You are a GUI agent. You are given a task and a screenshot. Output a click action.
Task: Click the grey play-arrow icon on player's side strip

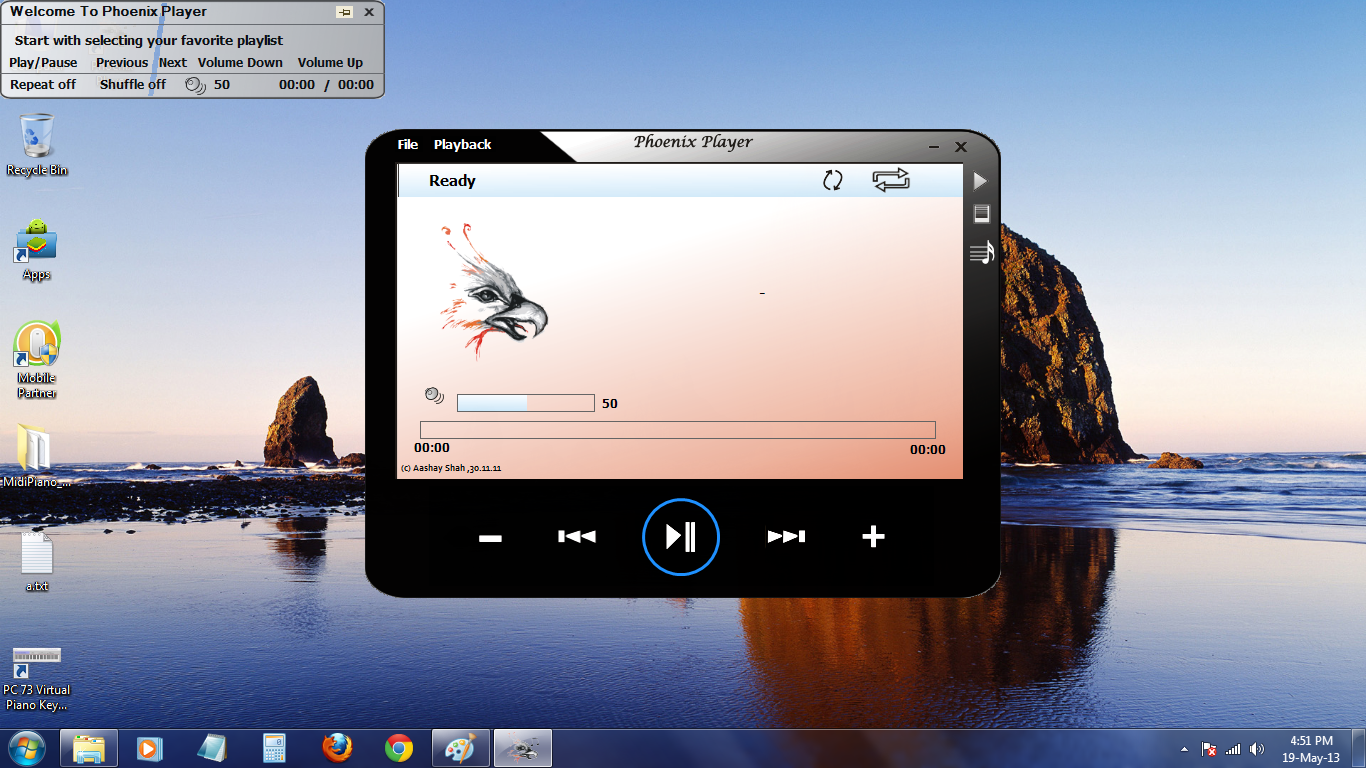980,181
